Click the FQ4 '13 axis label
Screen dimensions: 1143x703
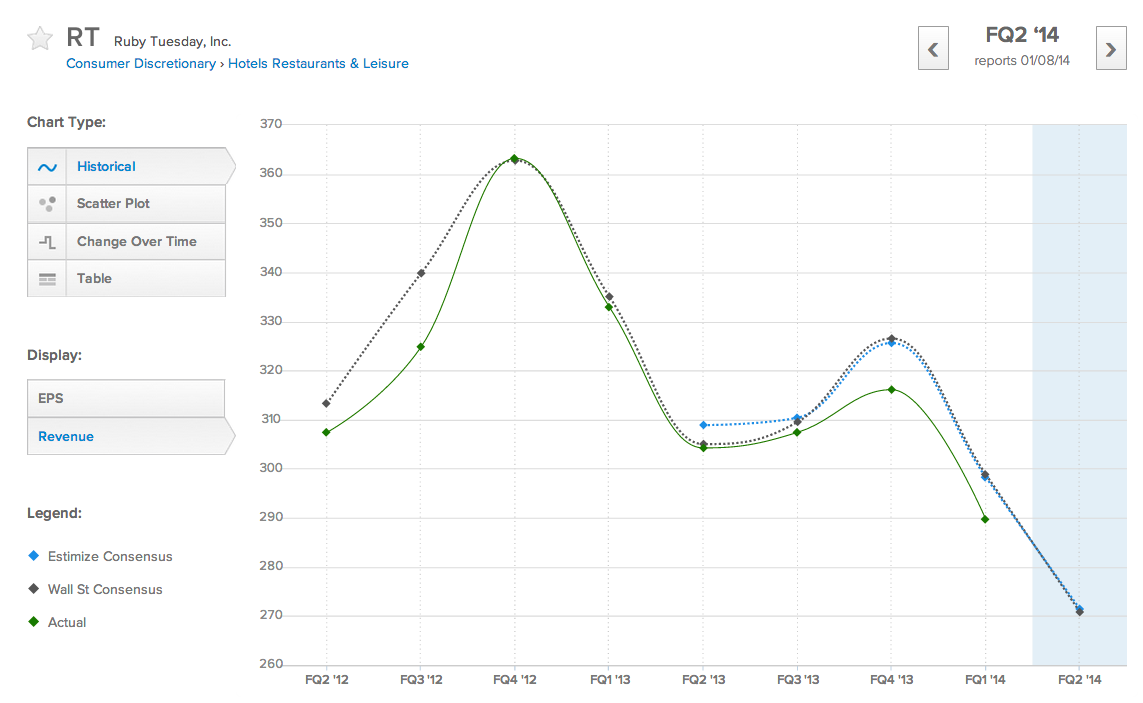[892, 680]
